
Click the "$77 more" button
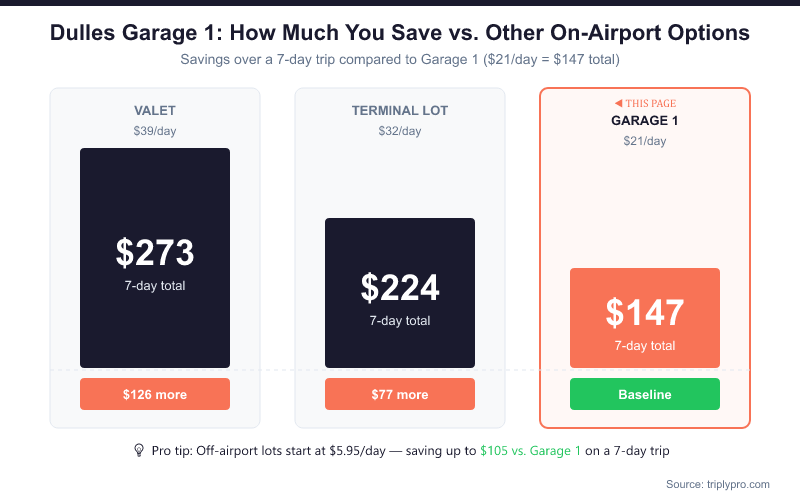click(400, 394)
